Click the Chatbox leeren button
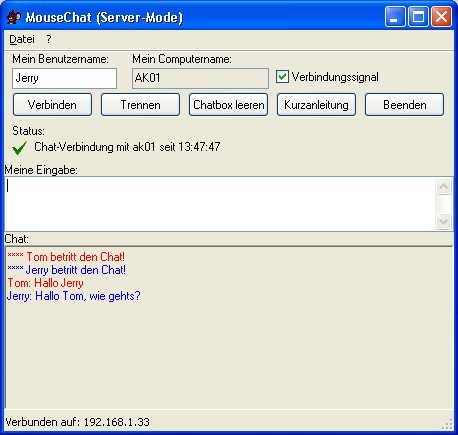Screen dimensions: 458x435 [228, 105]
